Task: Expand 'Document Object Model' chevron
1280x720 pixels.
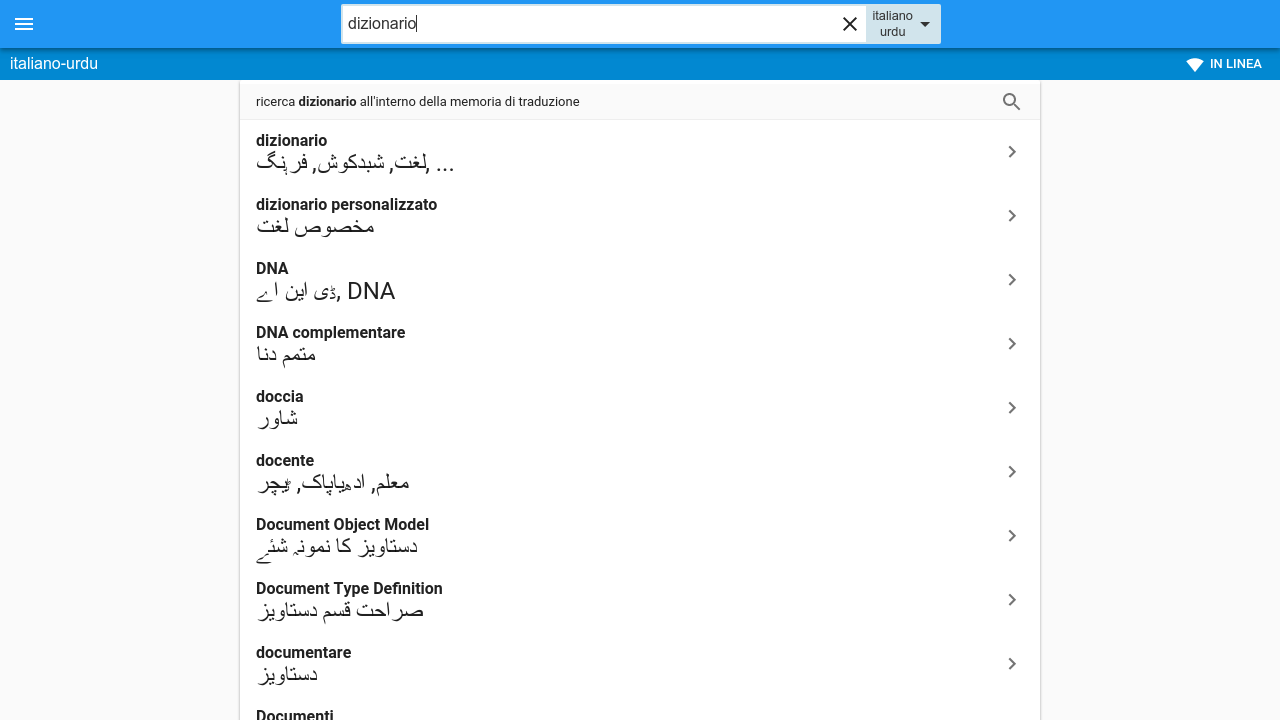Action: (x=1012, y=536)
